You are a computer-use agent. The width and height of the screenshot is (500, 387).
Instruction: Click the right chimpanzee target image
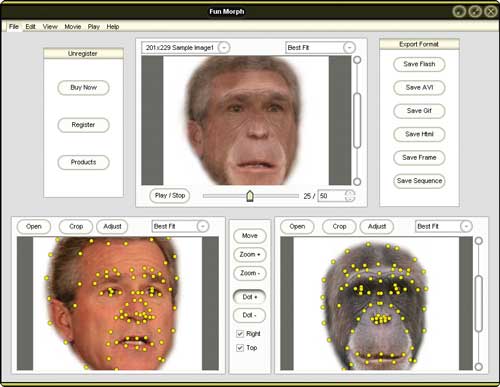click(376, 303)
